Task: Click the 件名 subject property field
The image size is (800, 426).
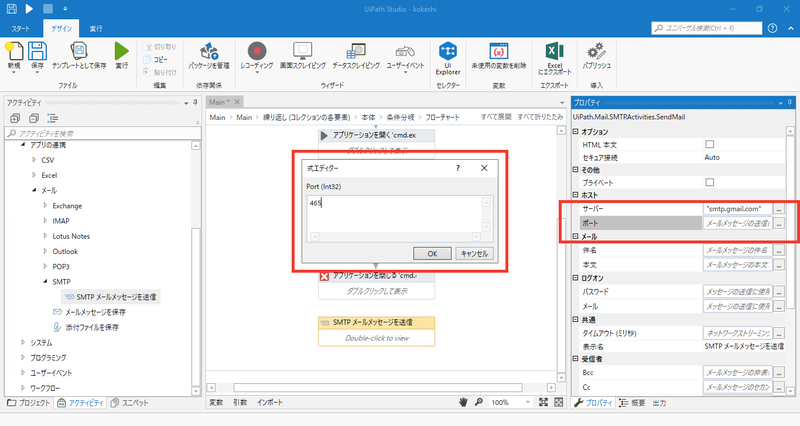Action: [737, 250]
